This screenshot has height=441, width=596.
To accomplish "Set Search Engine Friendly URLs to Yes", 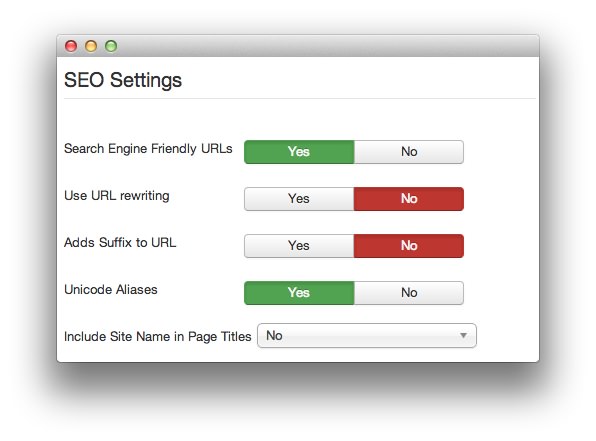I will pos(299,152).
